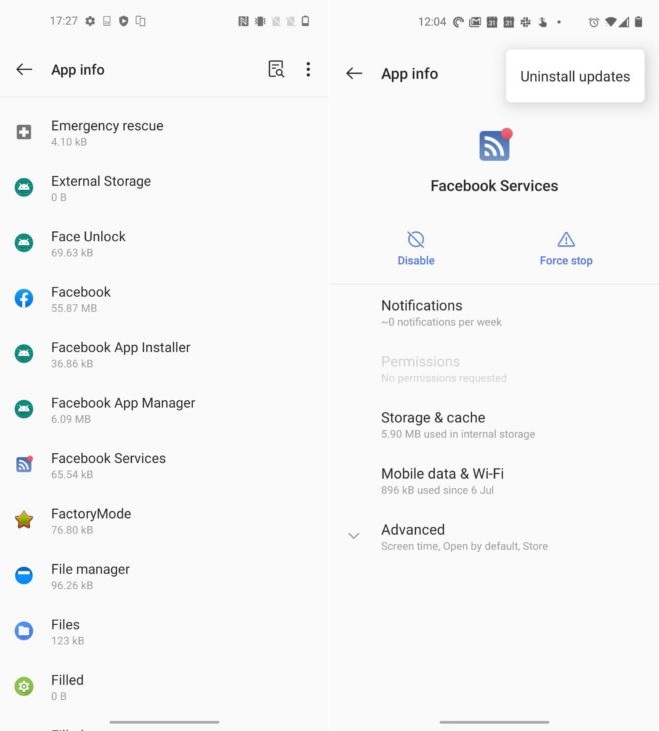Tap the blue Facebook app icon
Viewport: 659px width, 731px height.
(x=24, y=298)
